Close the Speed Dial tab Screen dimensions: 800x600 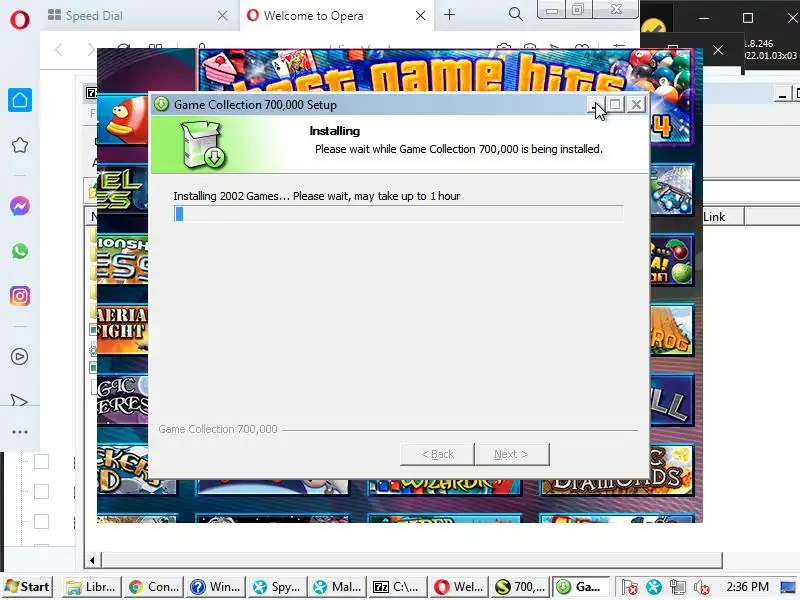pyautogui.click(x=222, y=16)
